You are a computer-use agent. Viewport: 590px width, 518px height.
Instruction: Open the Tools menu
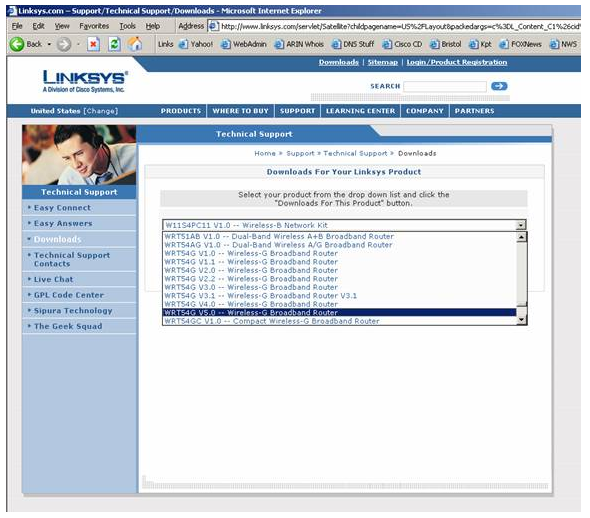(x=127, y=26)
